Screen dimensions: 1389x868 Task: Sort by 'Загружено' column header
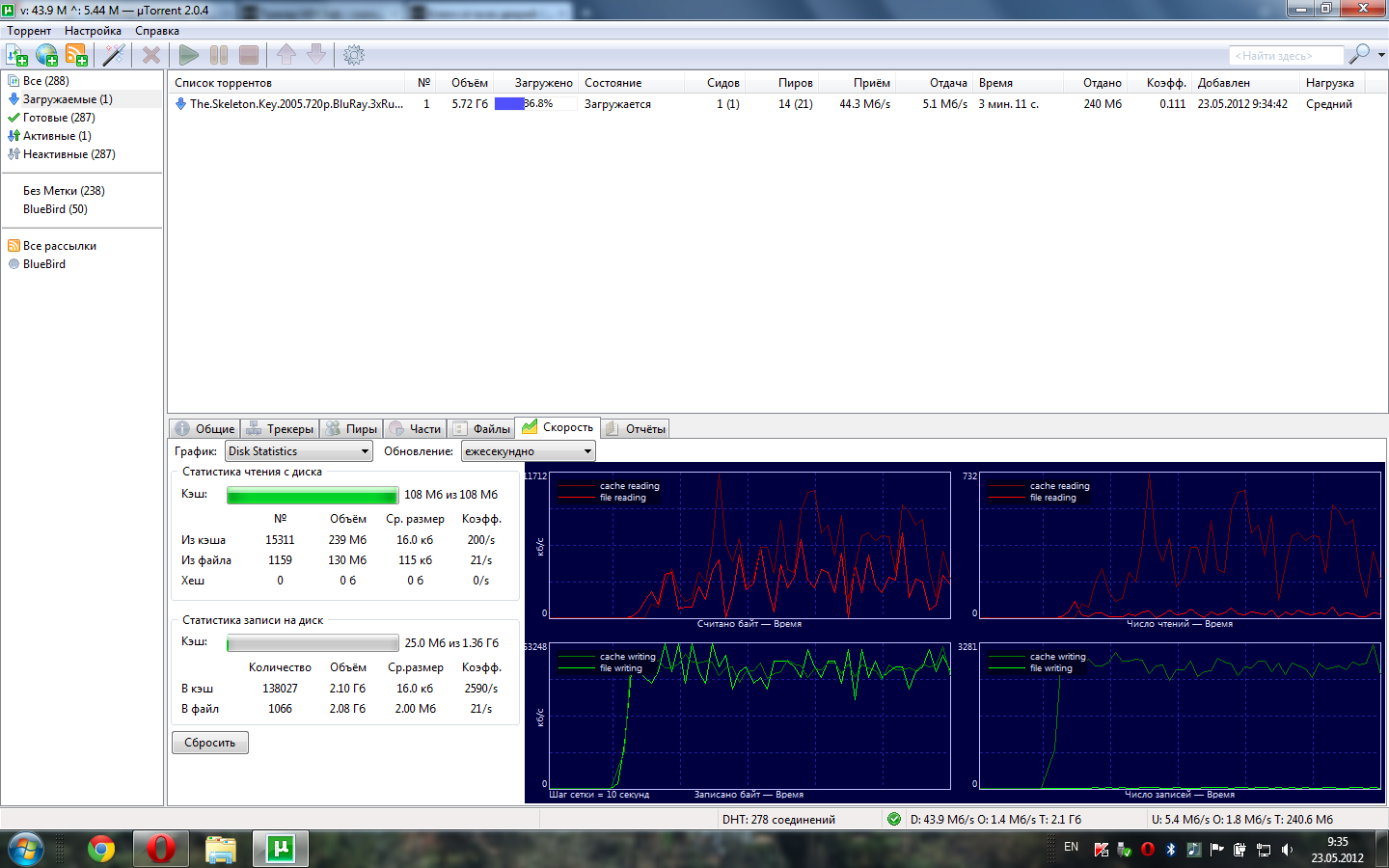(x=543, y=83)
